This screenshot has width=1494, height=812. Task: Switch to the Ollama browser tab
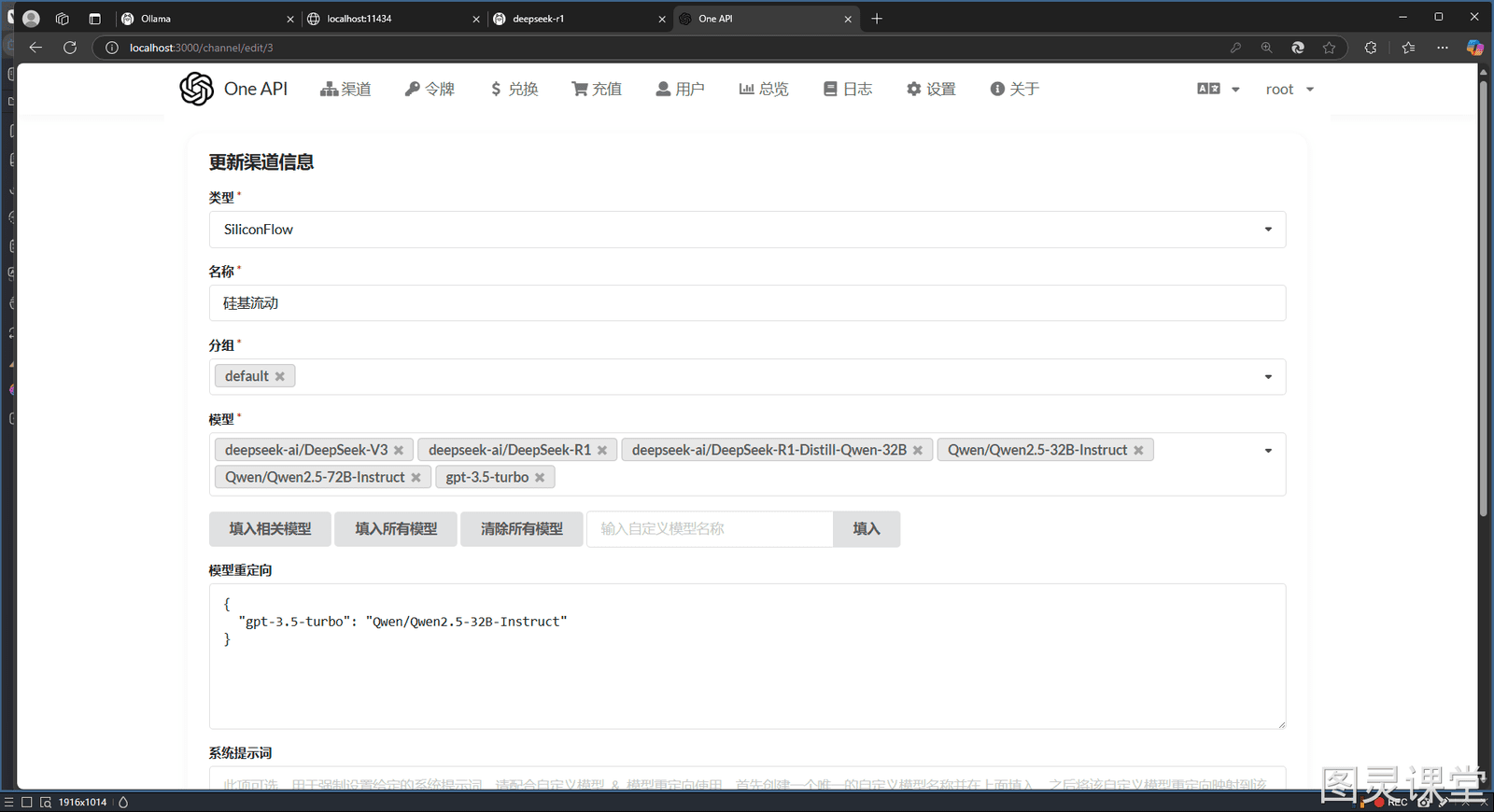[x=207, y=19]
